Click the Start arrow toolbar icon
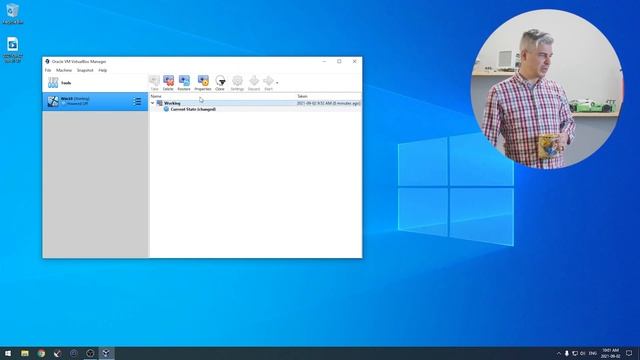Image resolution: width=640 pixels, height=360 pixels. 269,83
